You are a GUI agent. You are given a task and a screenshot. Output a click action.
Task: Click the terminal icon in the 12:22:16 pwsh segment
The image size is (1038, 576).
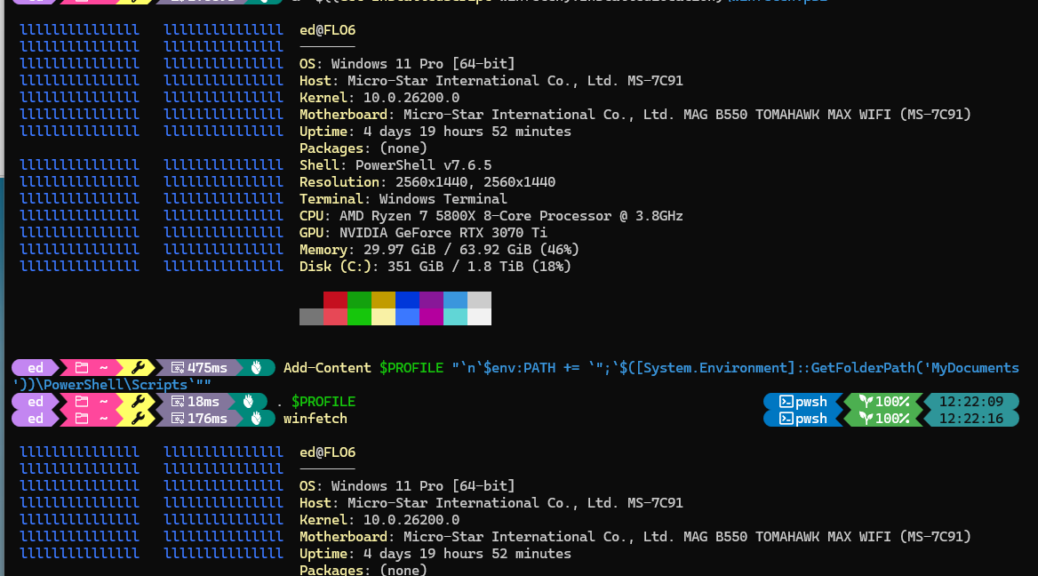786,418
